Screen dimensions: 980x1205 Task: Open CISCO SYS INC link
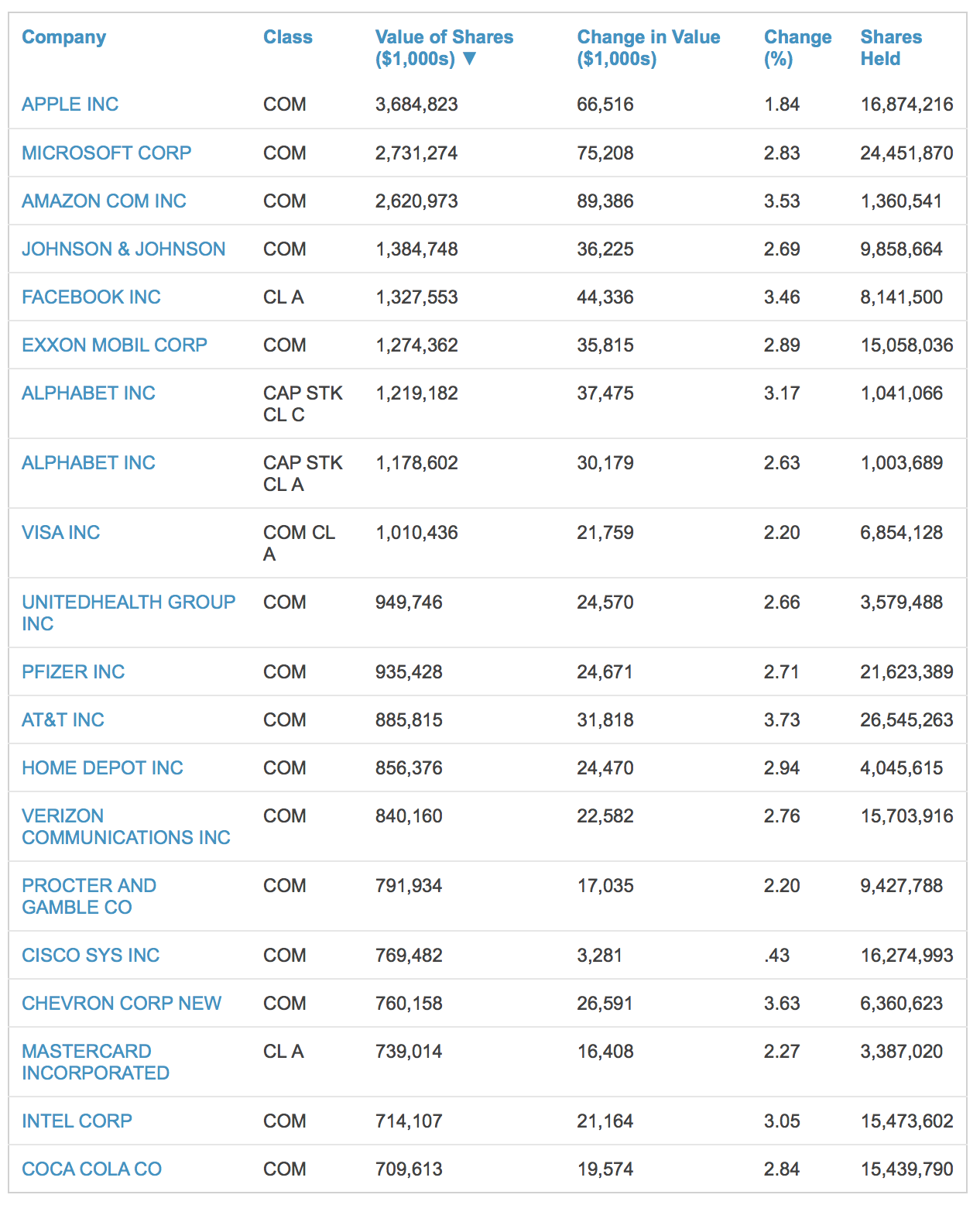coord(91,956)
